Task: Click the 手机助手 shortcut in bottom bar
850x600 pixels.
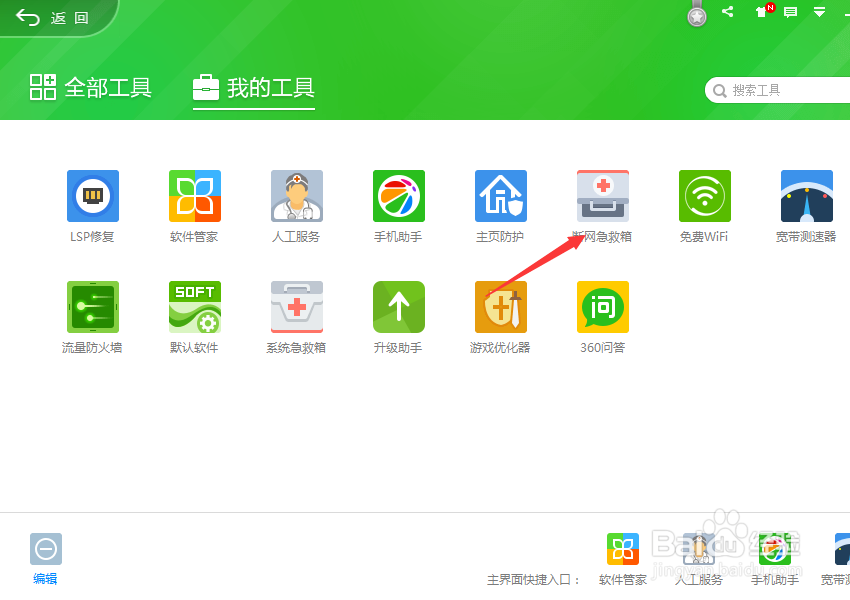Action: [x=774, y=549]
